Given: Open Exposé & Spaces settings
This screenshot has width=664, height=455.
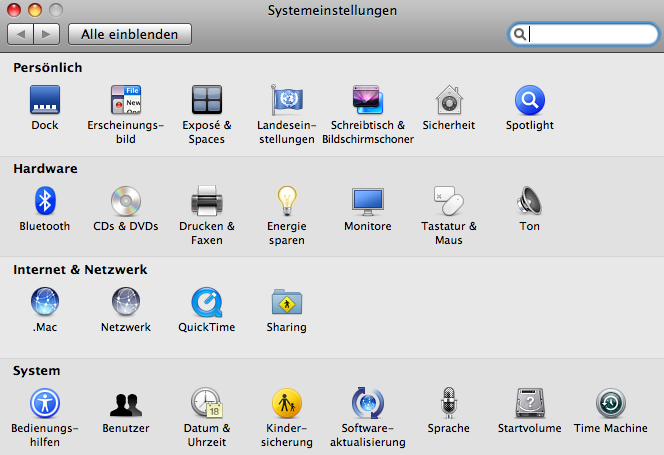Looking at the screenshot, I should point(206,101).
